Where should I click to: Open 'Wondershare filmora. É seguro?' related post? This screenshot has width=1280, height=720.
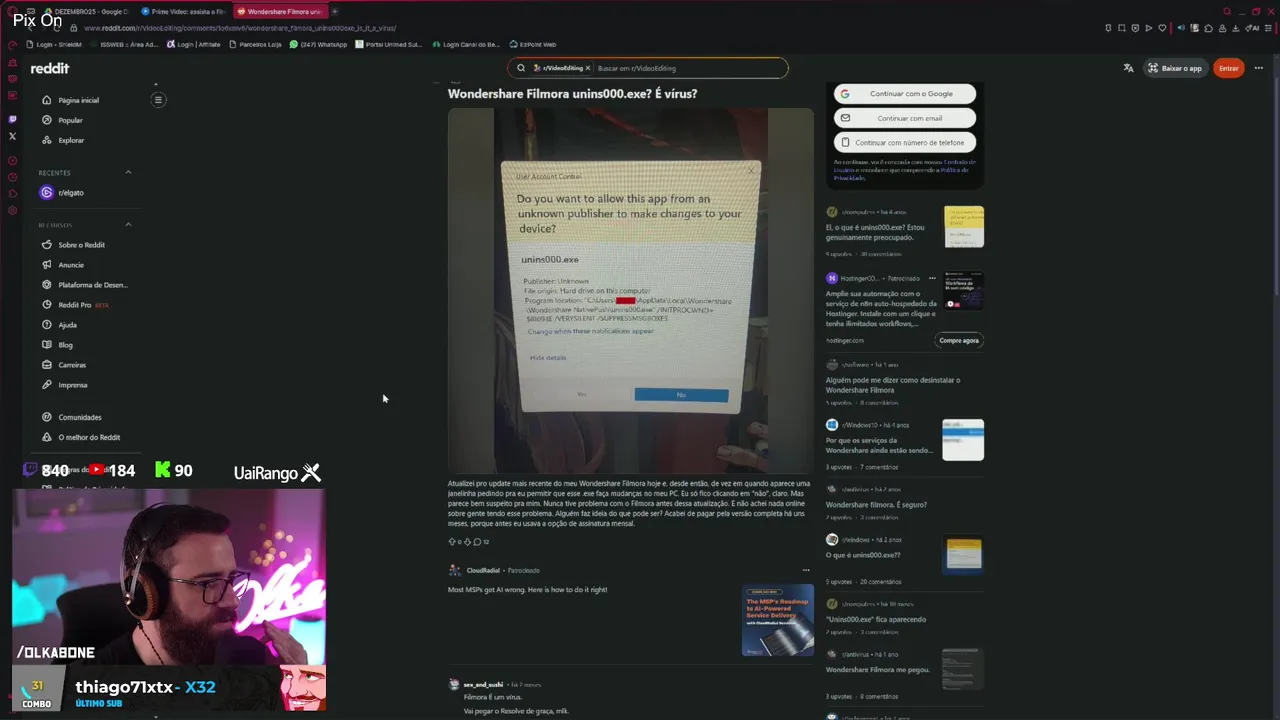[876, 504]
